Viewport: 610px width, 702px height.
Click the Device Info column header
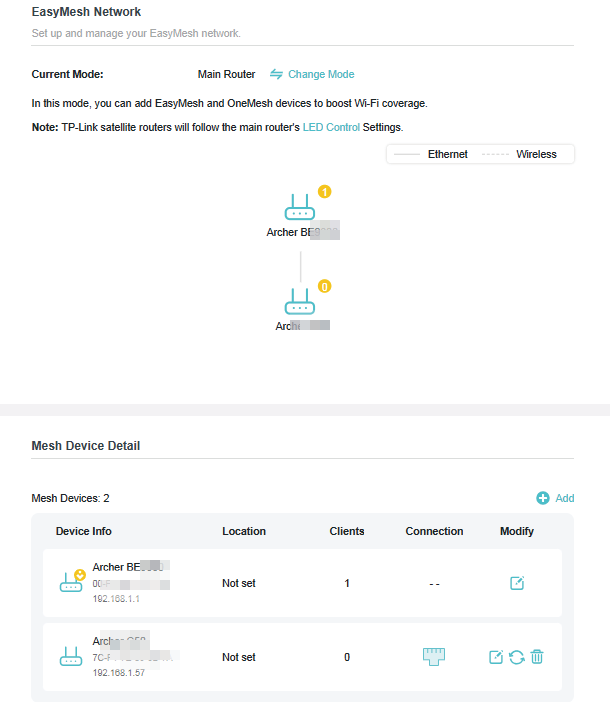[84, 531]
